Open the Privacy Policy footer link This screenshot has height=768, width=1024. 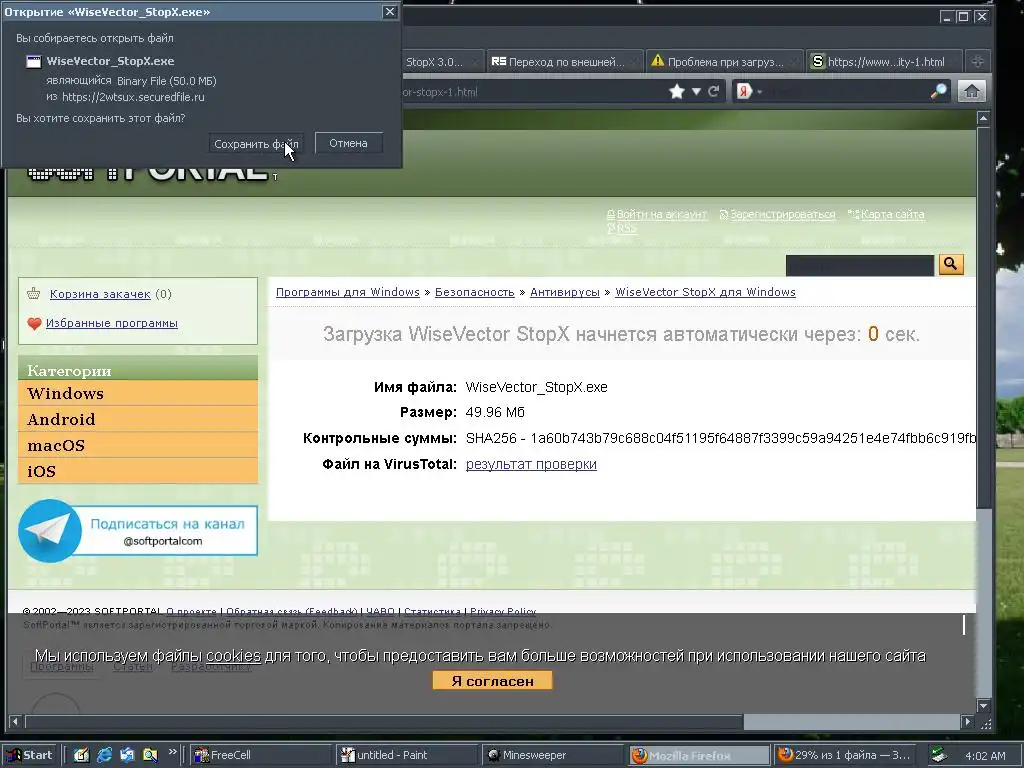pyautogui.click(x=503, y=612)
